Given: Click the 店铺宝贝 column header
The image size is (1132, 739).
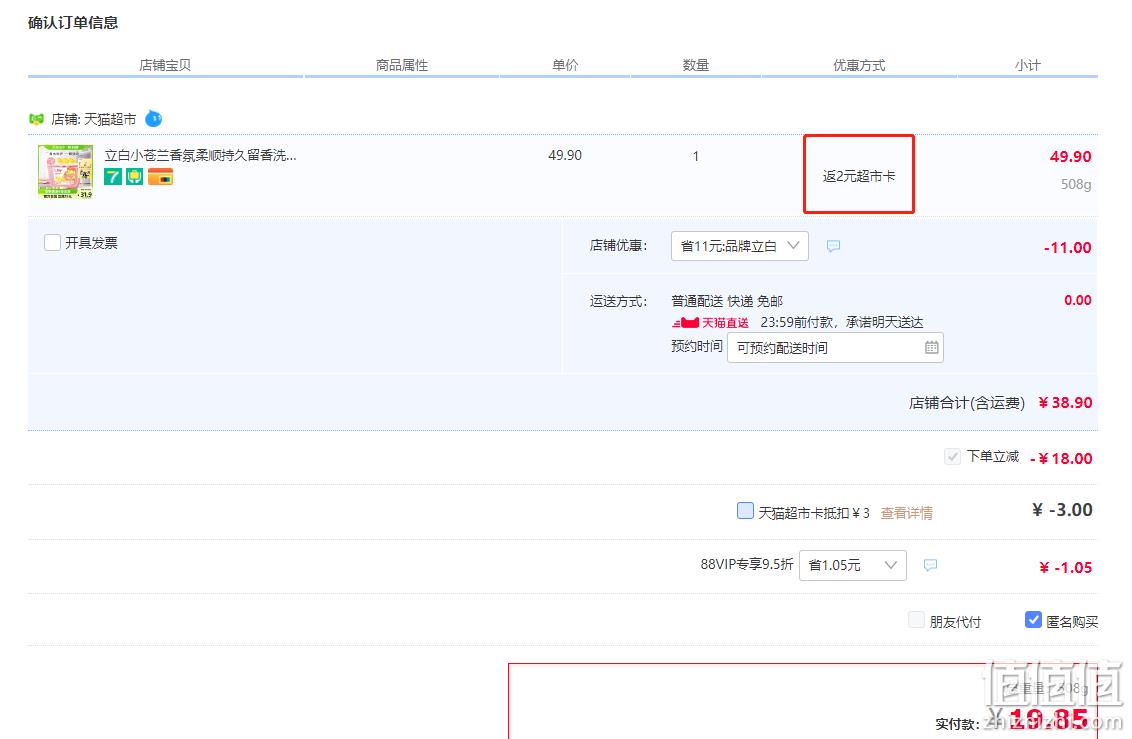Looking at the screenshot, I should coord(165,65).
